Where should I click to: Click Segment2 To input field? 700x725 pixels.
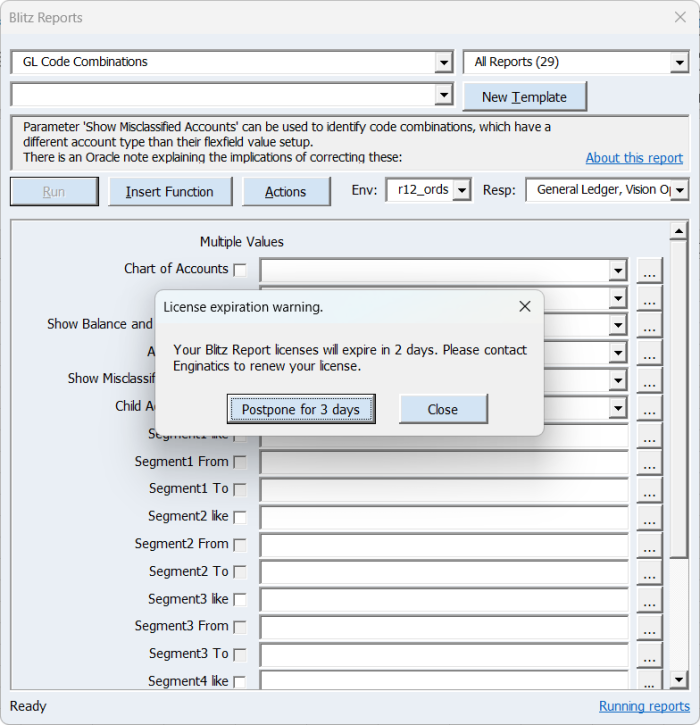point(444,573)
